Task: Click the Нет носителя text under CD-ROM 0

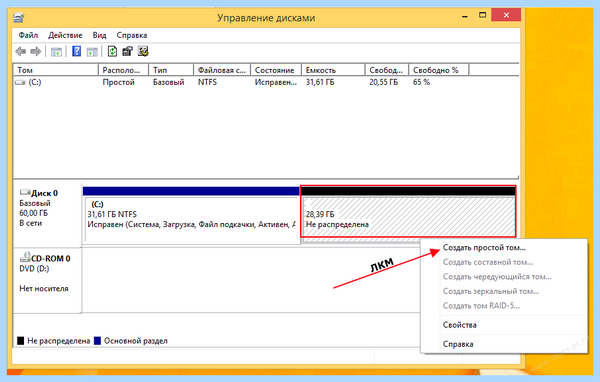Action: point(44,289)
